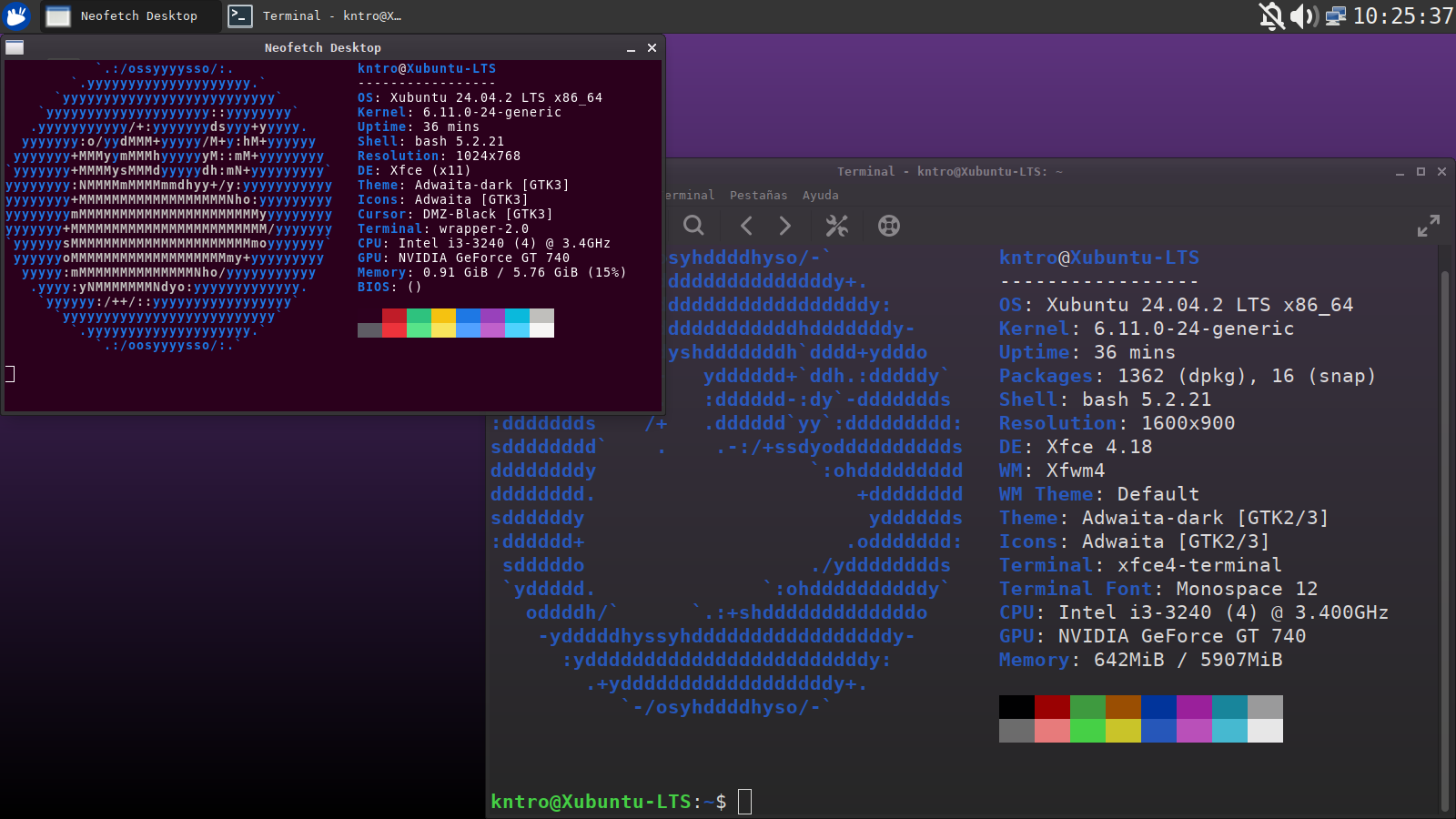
Task: Switch to the Terminal taskbar button
Action: [x=315, y=15]
